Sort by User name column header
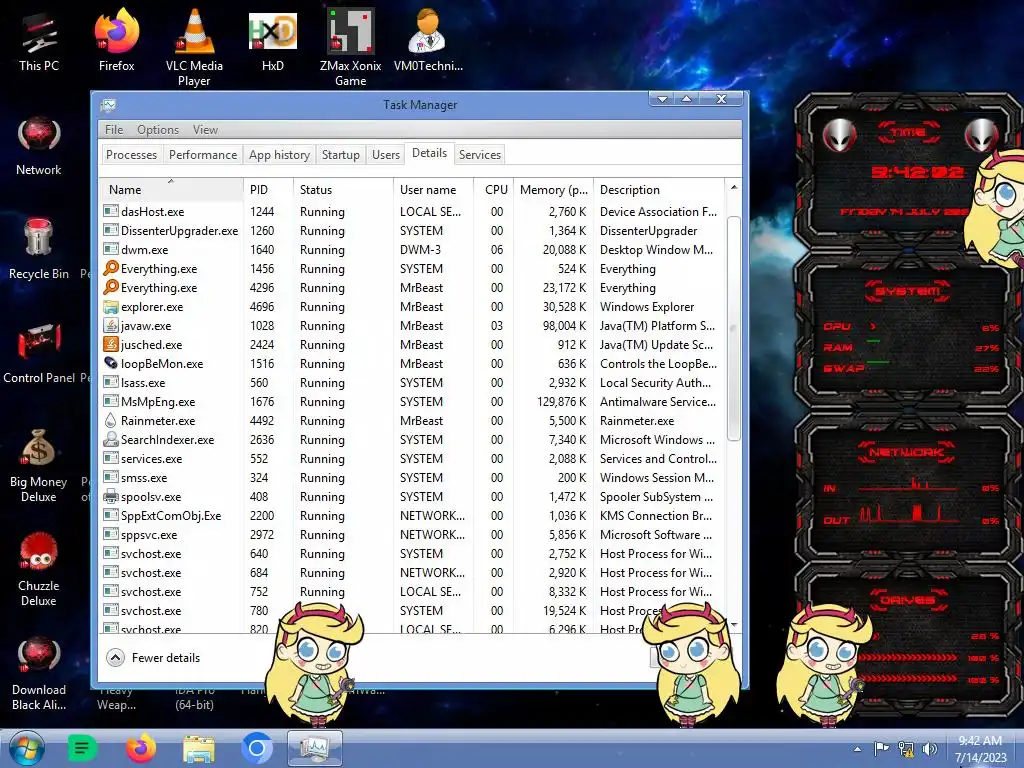 434,189
